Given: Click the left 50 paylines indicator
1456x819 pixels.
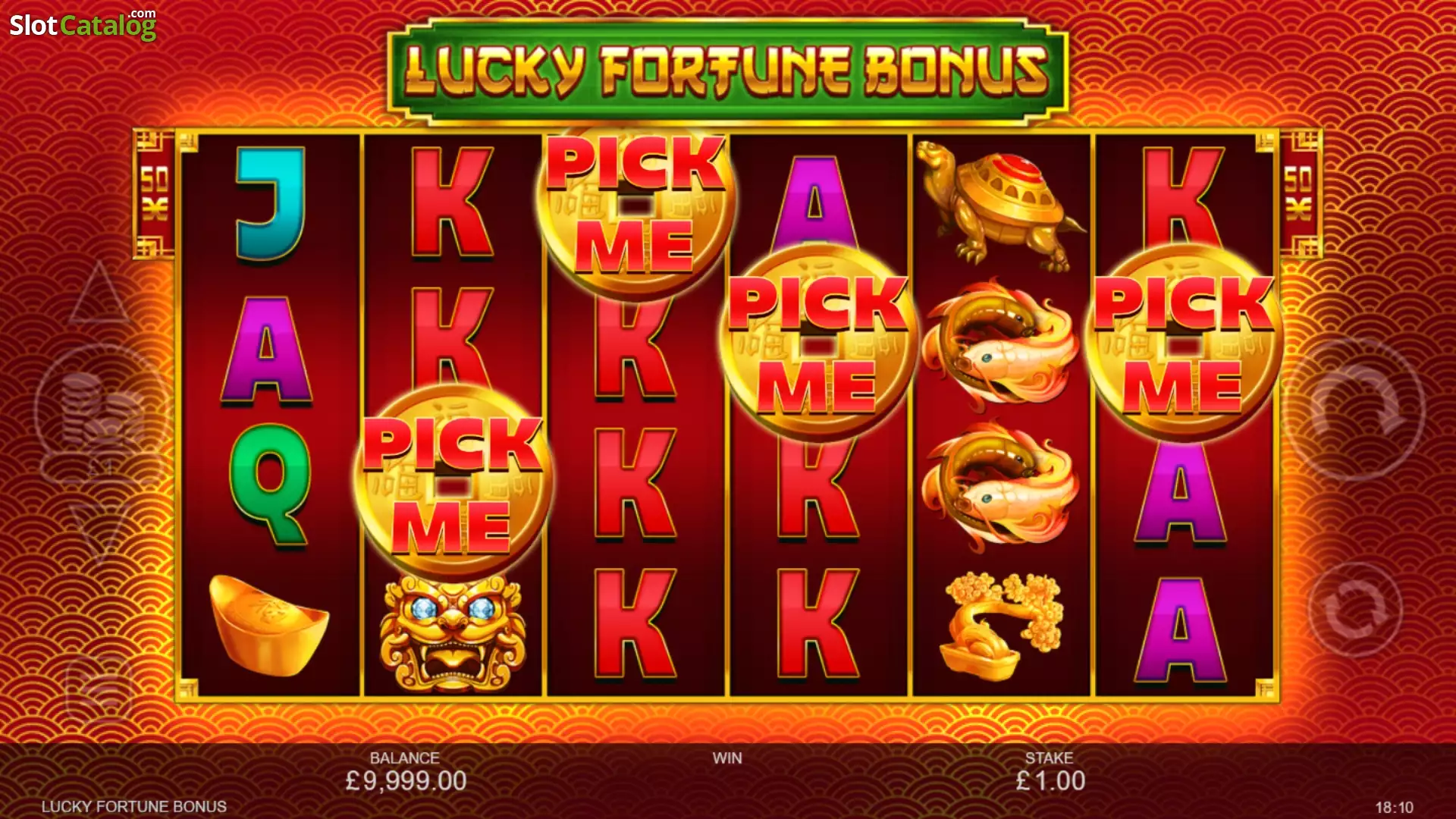Looking at the screenshot, I should tap(155, 194).
